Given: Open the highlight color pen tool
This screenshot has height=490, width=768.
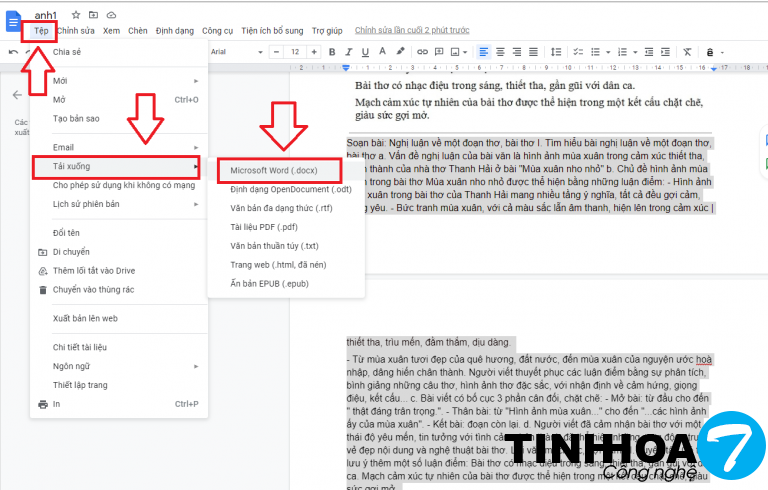Looking at the screenshot, I should tap(400, 51).
